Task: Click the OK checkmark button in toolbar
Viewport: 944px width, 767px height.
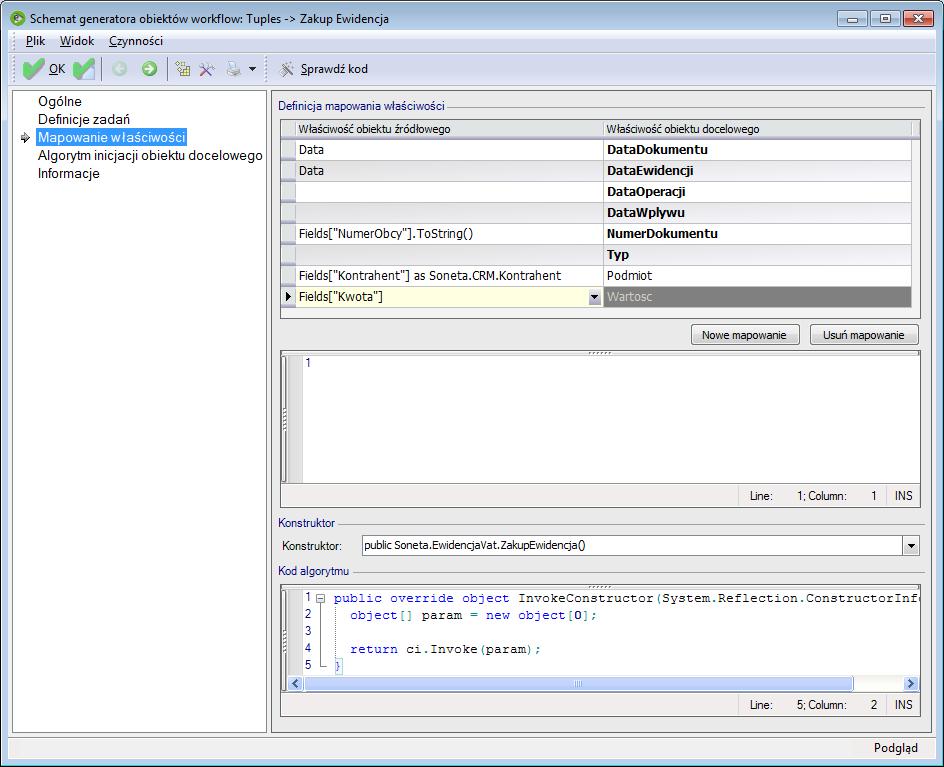Action: (x=43, y=69)
